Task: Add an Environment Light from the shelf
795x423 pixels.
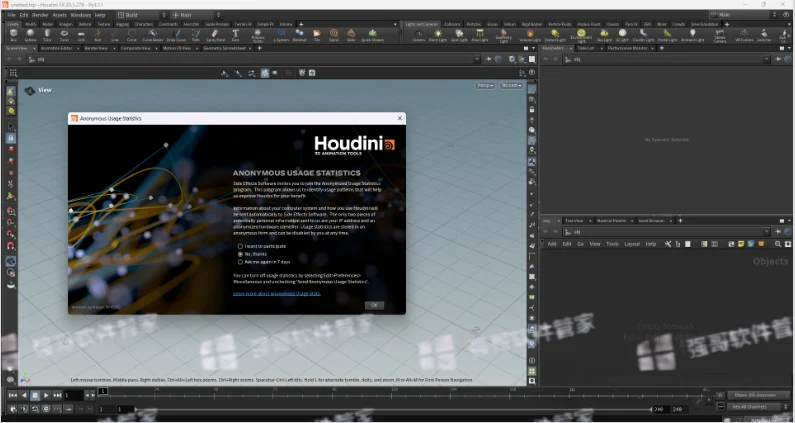Action: [581, 36]
